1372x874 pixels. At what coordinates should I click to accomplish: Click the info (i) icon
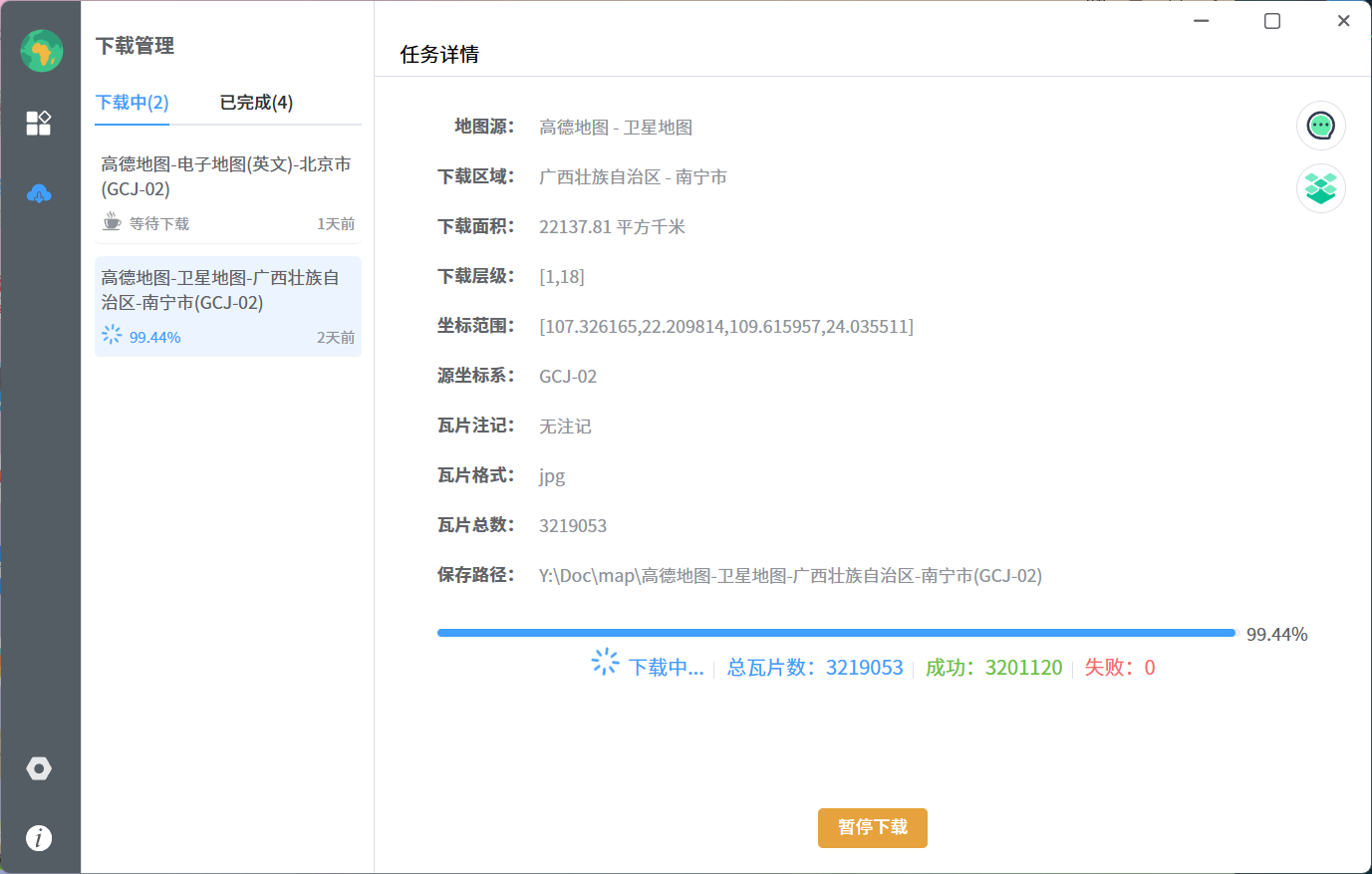[x=39, y=838]
